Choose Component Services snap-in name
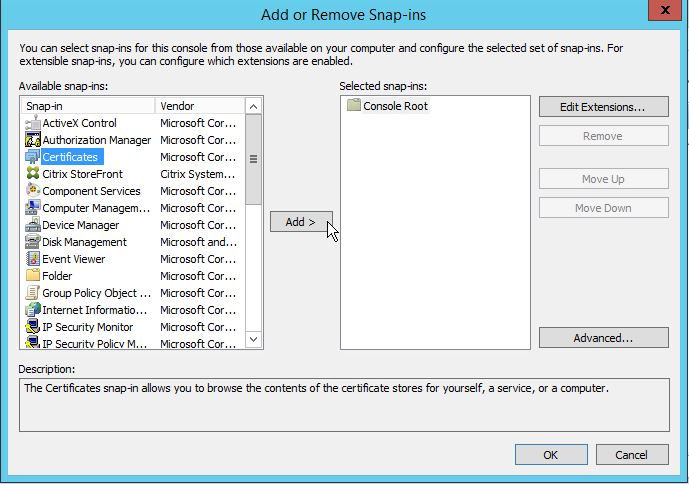This screenshot has height=484, width=689. click(91, 191)
